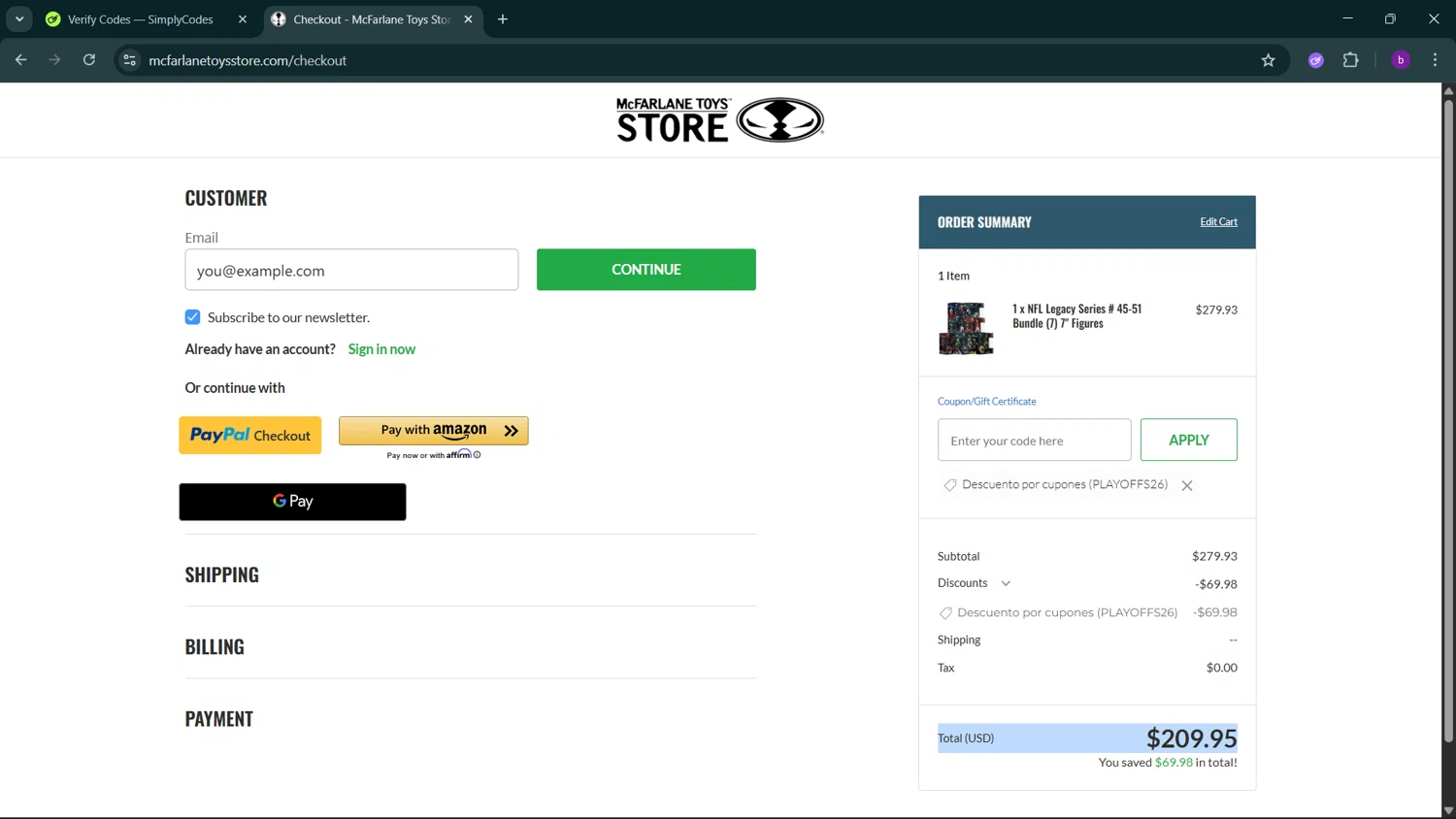Close the Verify Codes SimplyCodes tab
Viewport: 1456px width, 819px height.
click(243, 19)
